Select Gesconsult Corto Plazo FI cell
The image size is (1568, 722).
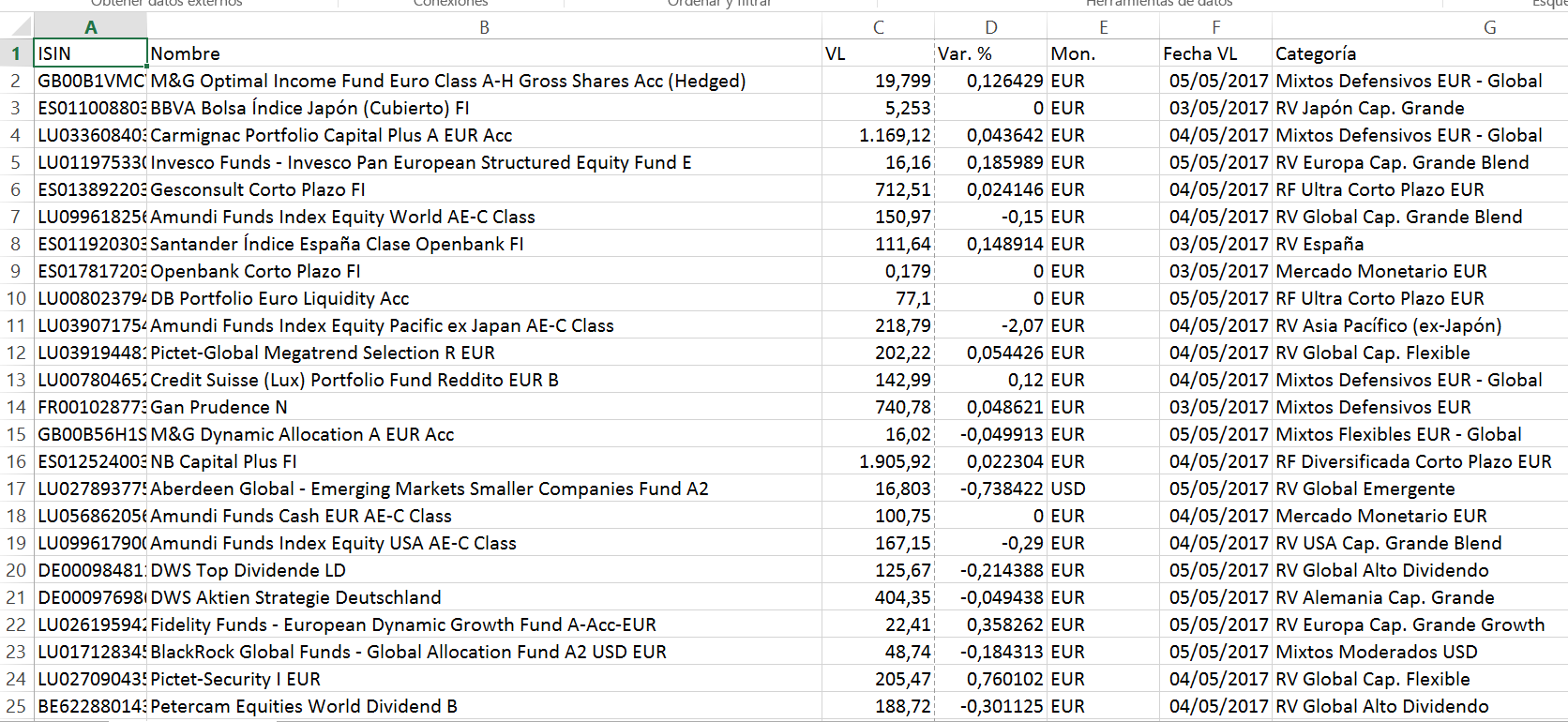tap(485, 189)
